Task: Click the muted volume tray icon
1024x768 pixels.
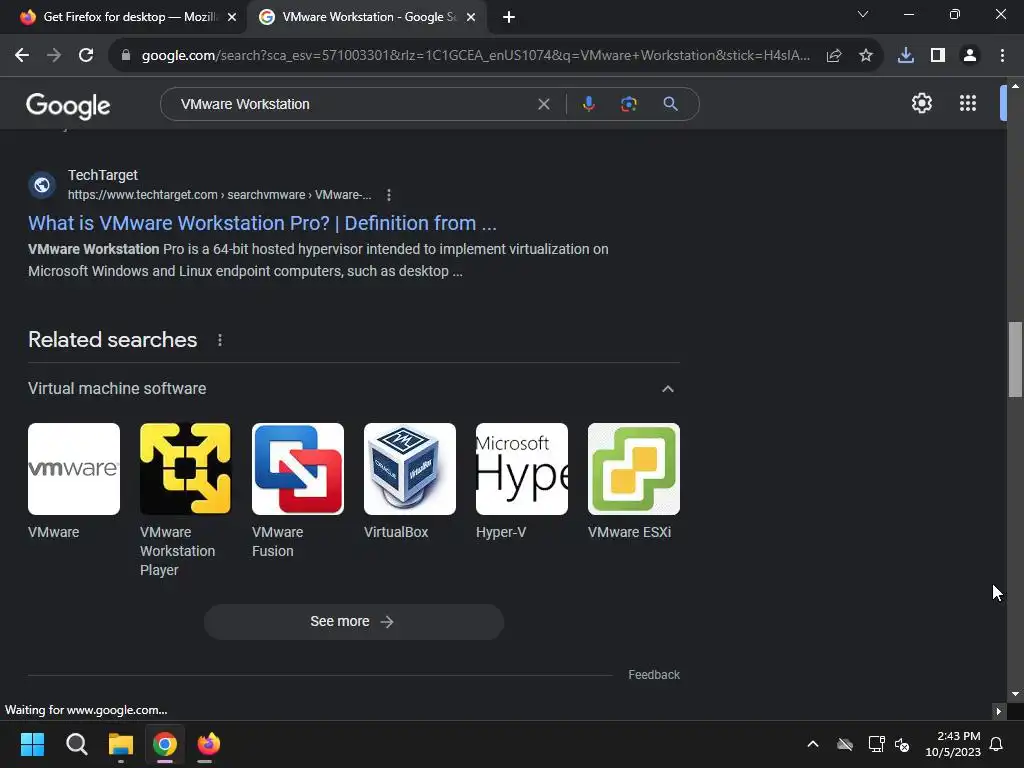Action: tap(902, 744)
